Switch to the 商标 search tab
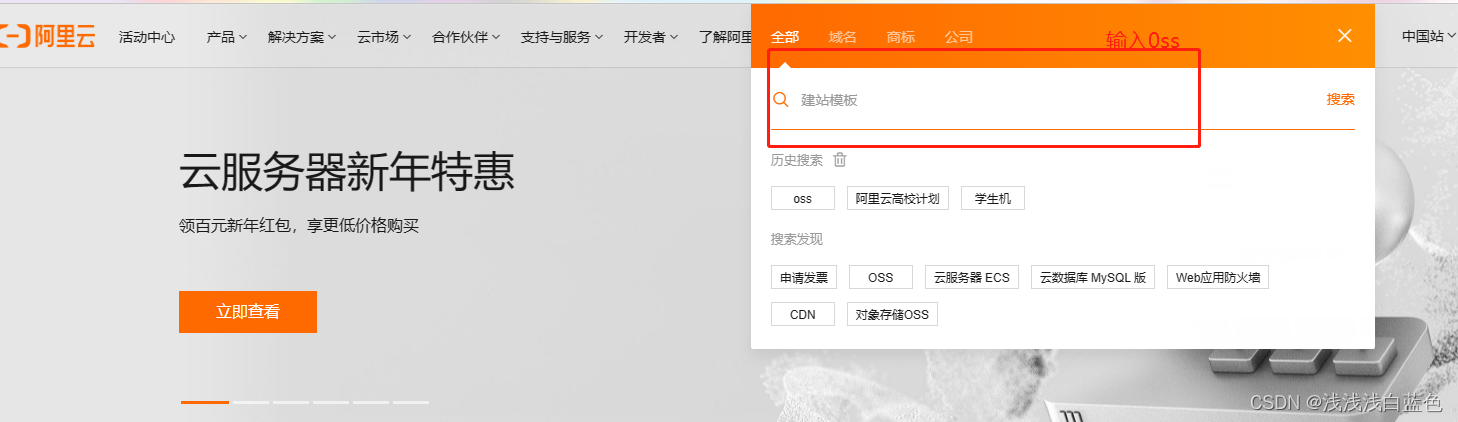This screenshot has height=422, width=1458. pyautogui.click(x=901, y=37)
